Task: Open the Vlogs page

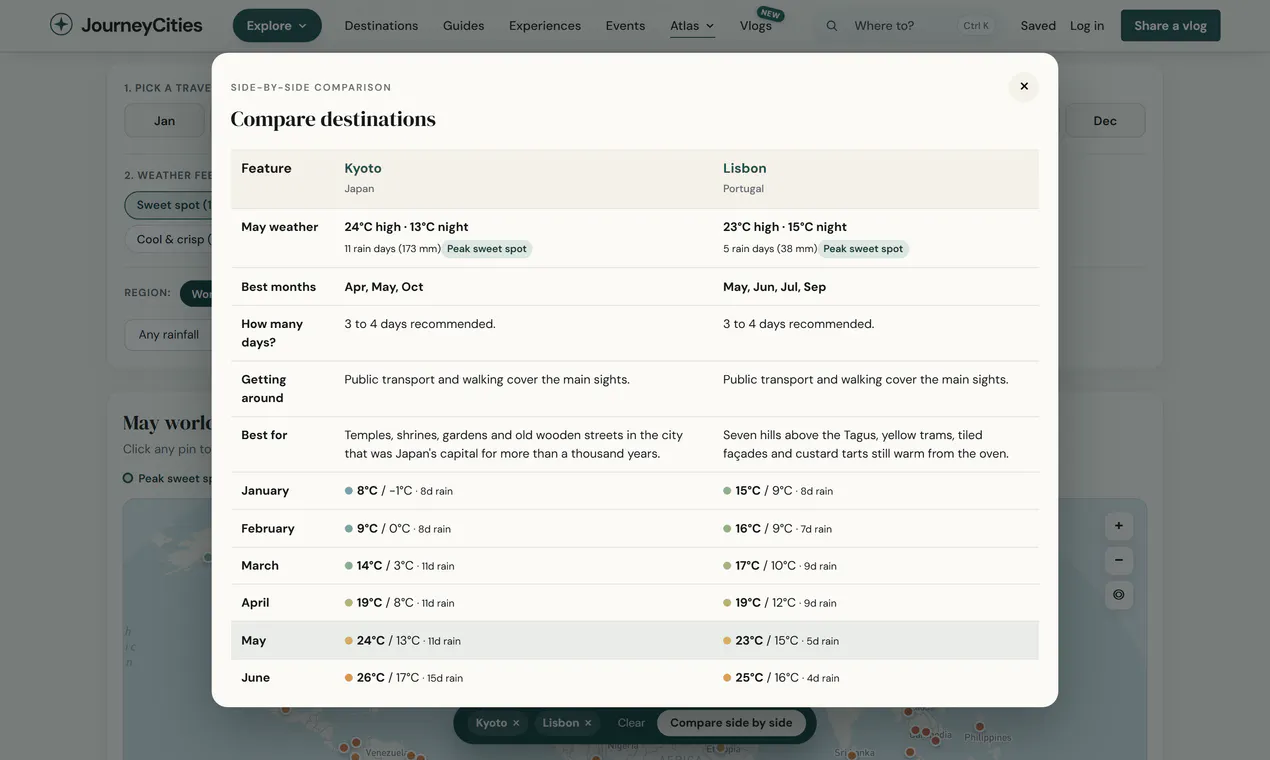Action: click(x=756, y=26)
